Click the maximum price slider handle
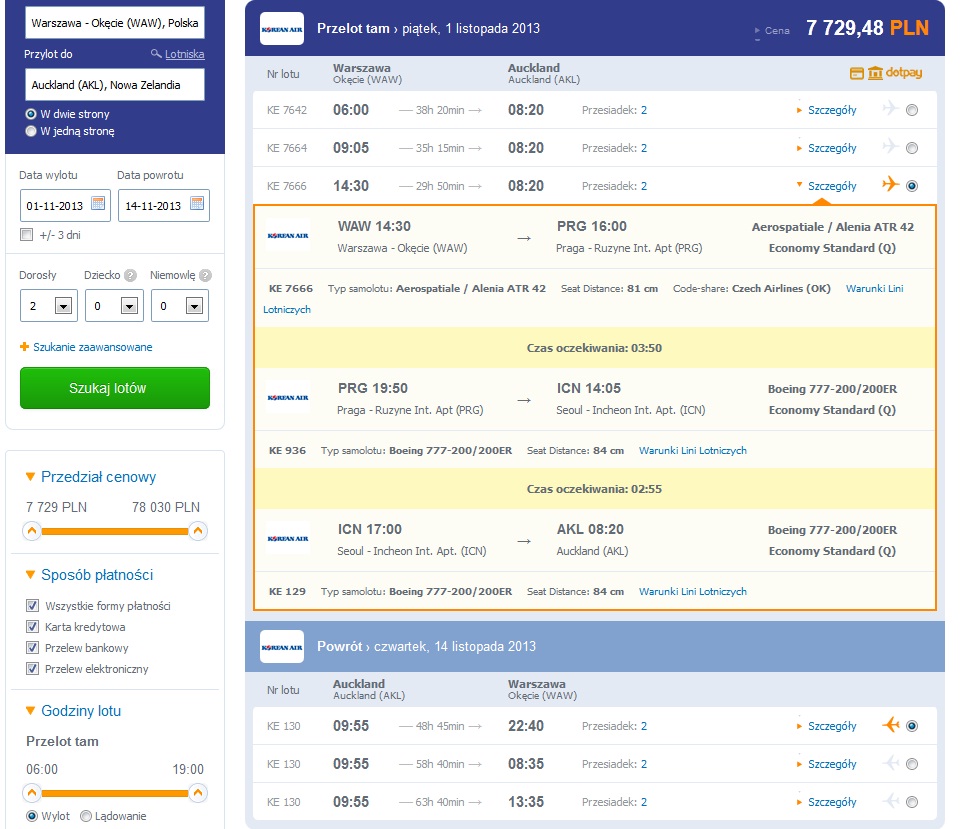 (x=198, y=531)
